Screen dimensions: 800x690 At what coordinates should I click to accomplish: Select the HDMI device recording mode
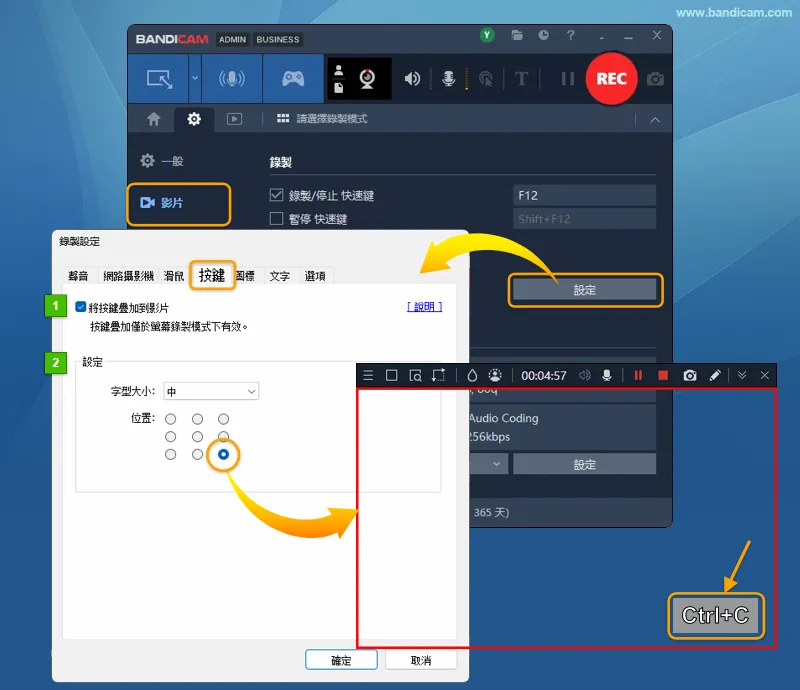(232, 79)
